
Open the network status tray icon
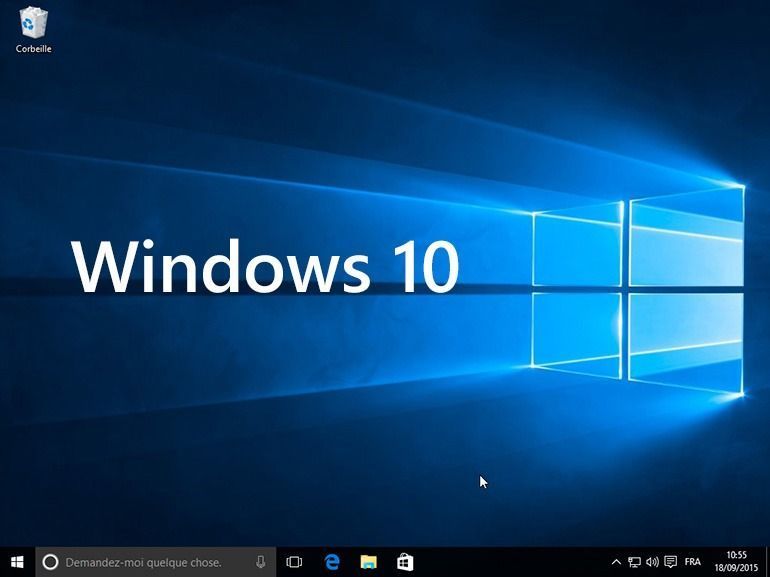click(634, 562)
